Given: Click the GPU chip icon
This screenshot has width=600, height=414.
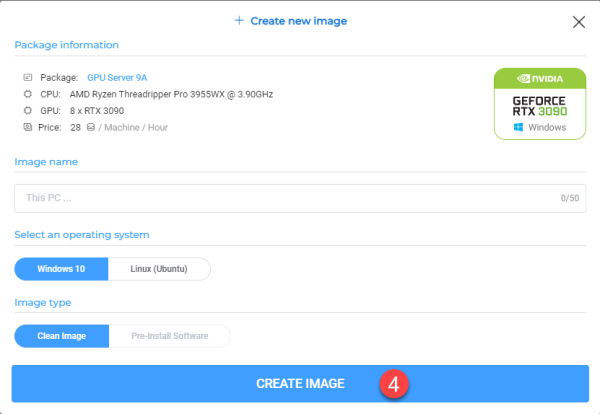Looking at the screenshot, I should pyautogui.click(x=28, y=111).
